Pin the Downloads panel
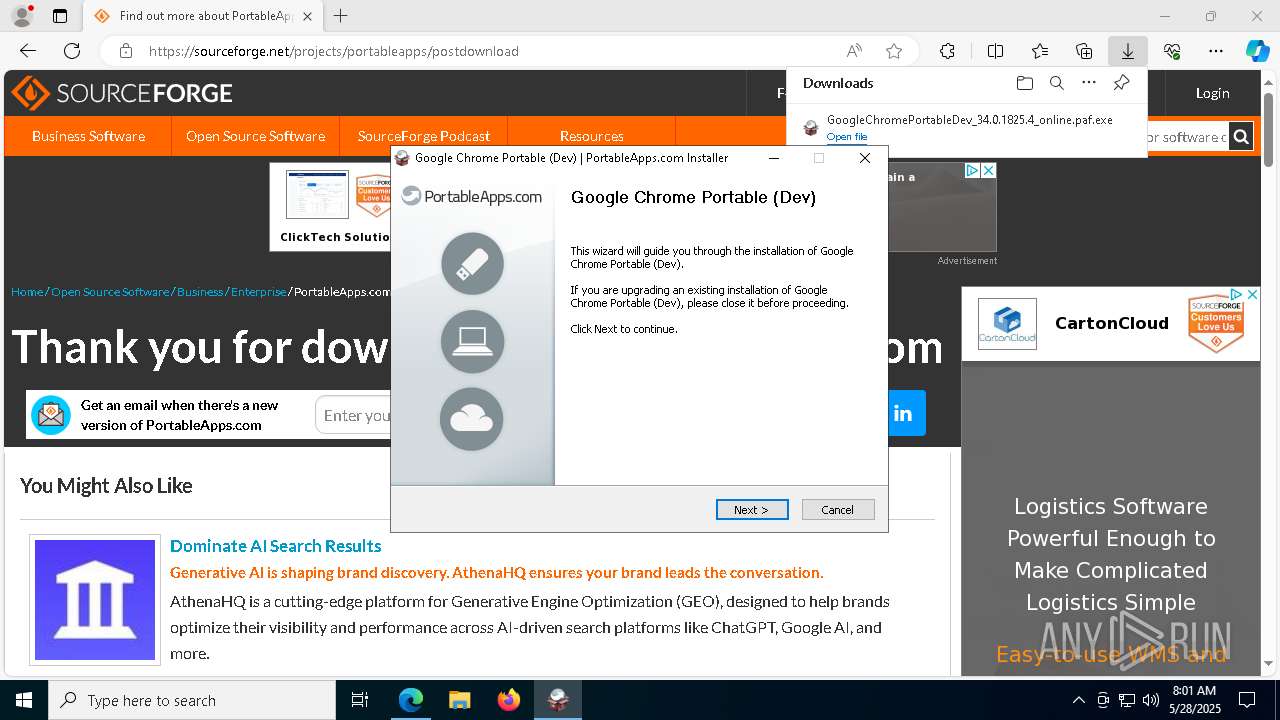The width and height of the screenshot is (1280, 720). [1121, 83]
